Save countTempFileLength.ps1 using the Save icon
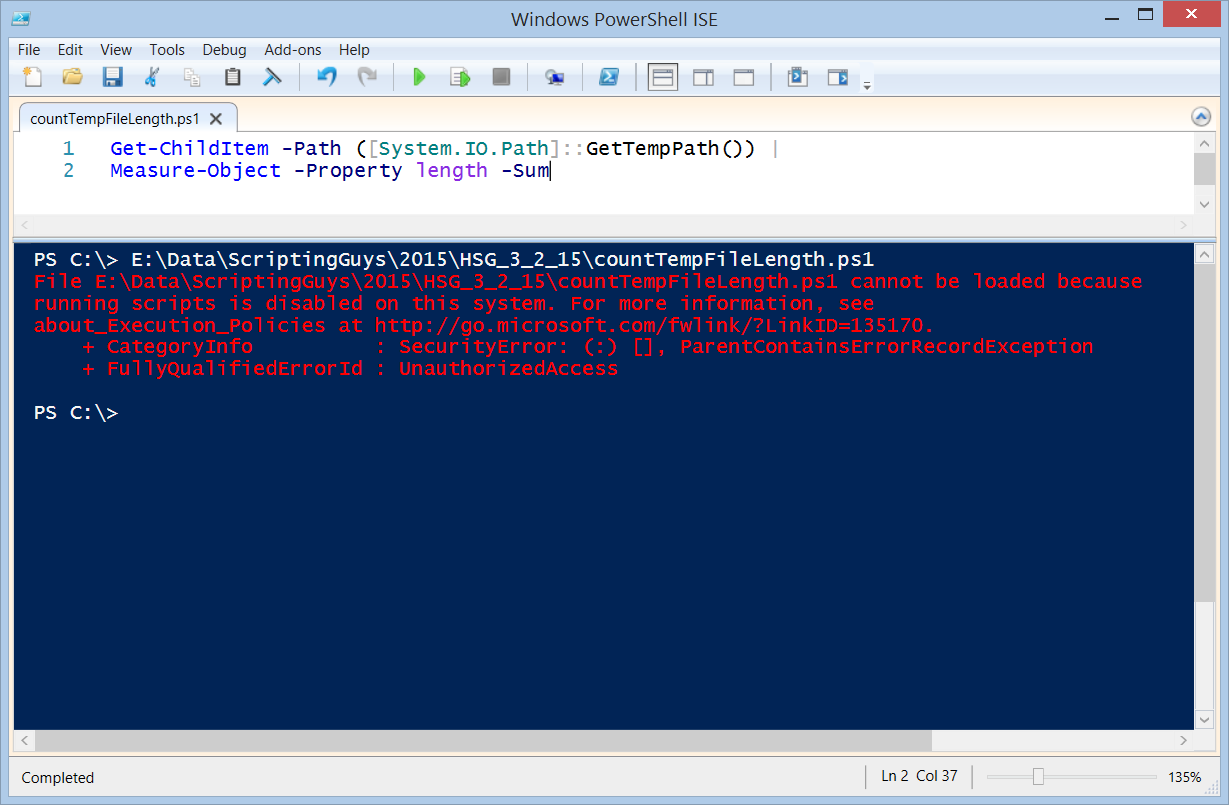The height and width of the screenshot is (805, 1229). (112, 76)
